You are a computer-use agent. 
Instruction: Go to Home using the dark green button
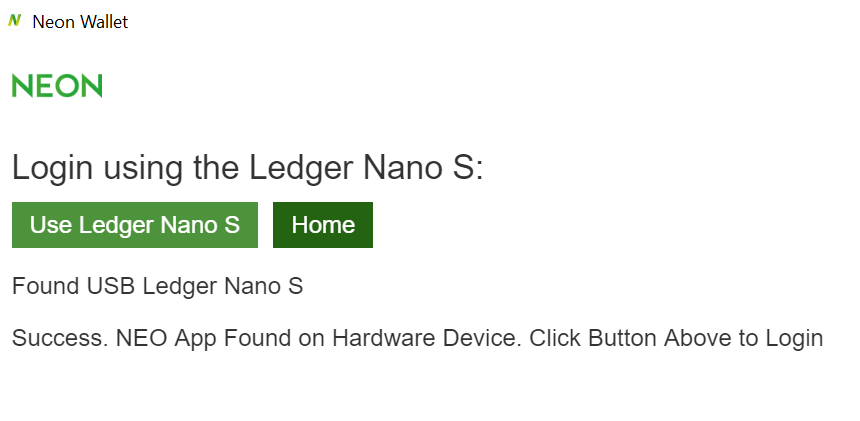tap(323, 225)
